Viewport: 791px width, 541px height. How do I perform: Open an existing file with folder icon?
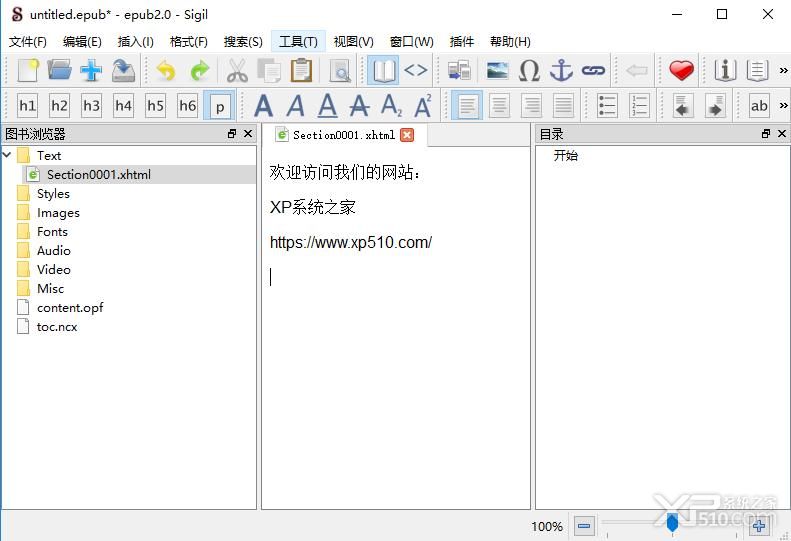[60, 70]
